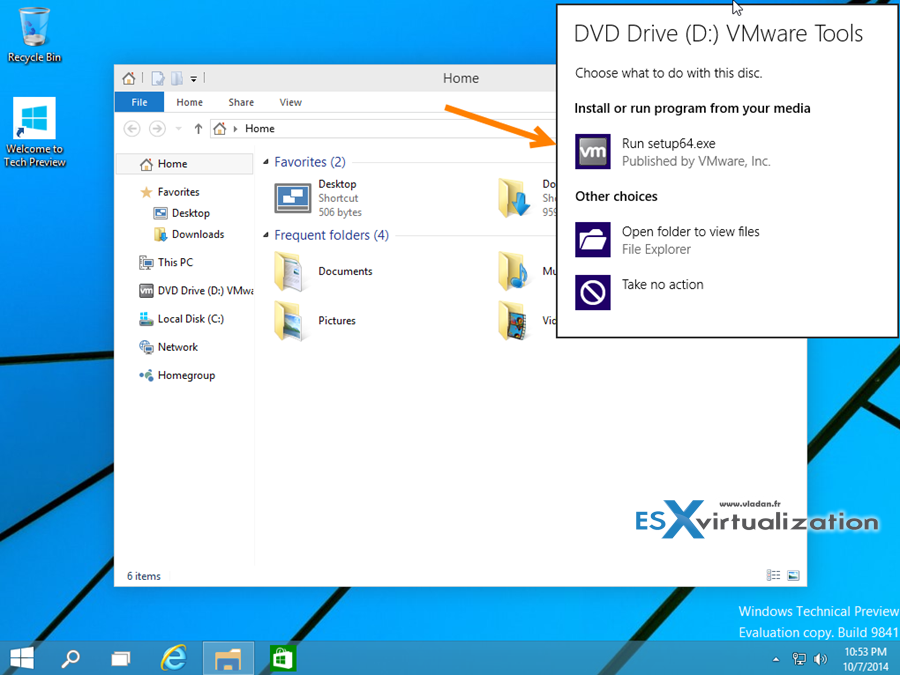
Task: Click Properties icon in quick access toolbar
Action: click(158, 78)
